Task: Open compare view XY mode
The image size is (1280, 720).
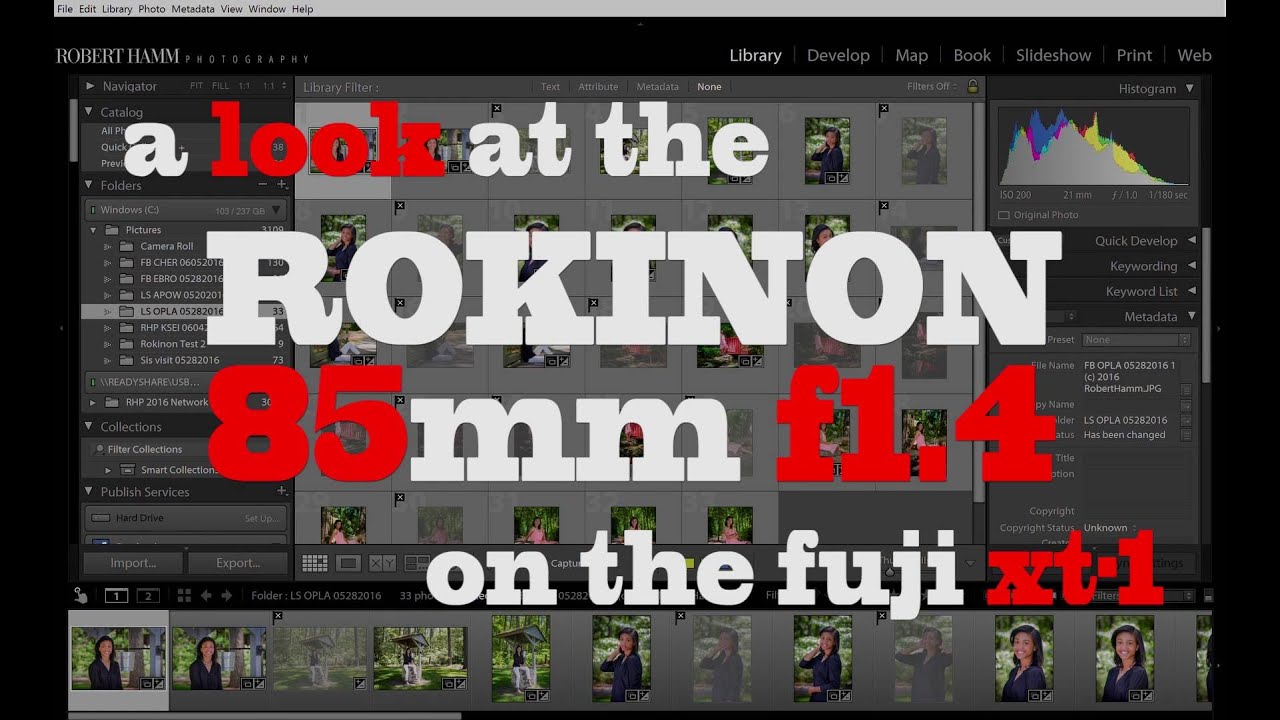Action: [x=382, y=564]
